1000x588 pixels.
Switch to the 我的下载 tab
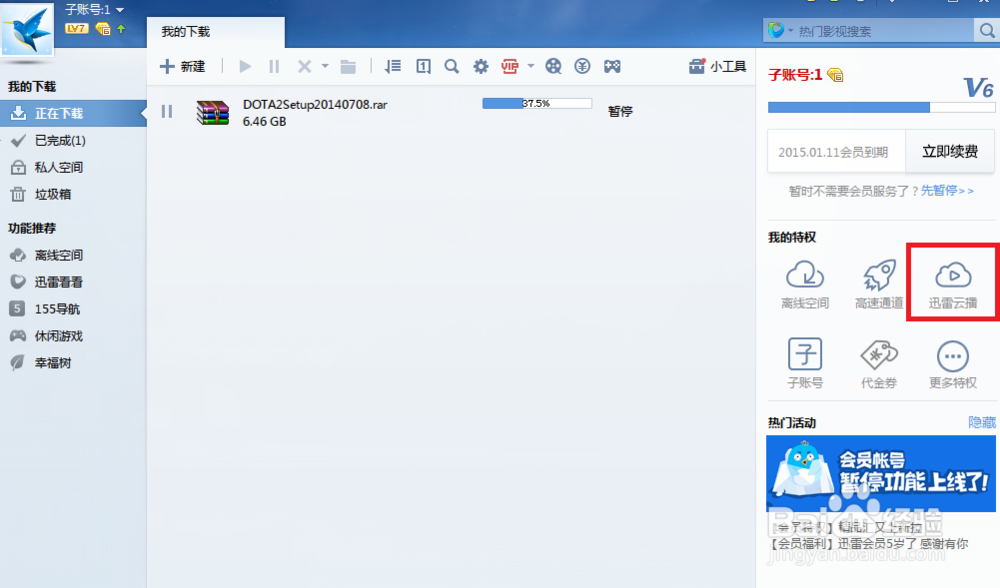(x=216, y=32)
